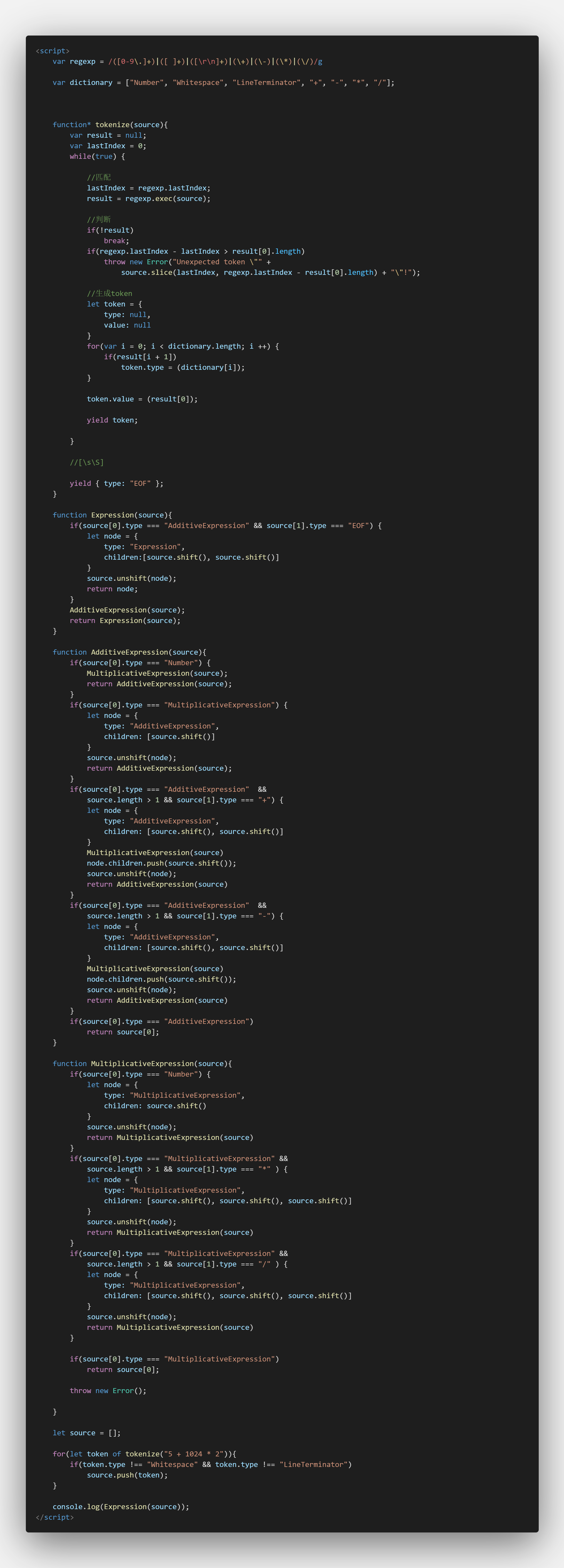Click the AdditiveExpression function definition
Screen dimensions: 564x1568
(x=129, y=652)
